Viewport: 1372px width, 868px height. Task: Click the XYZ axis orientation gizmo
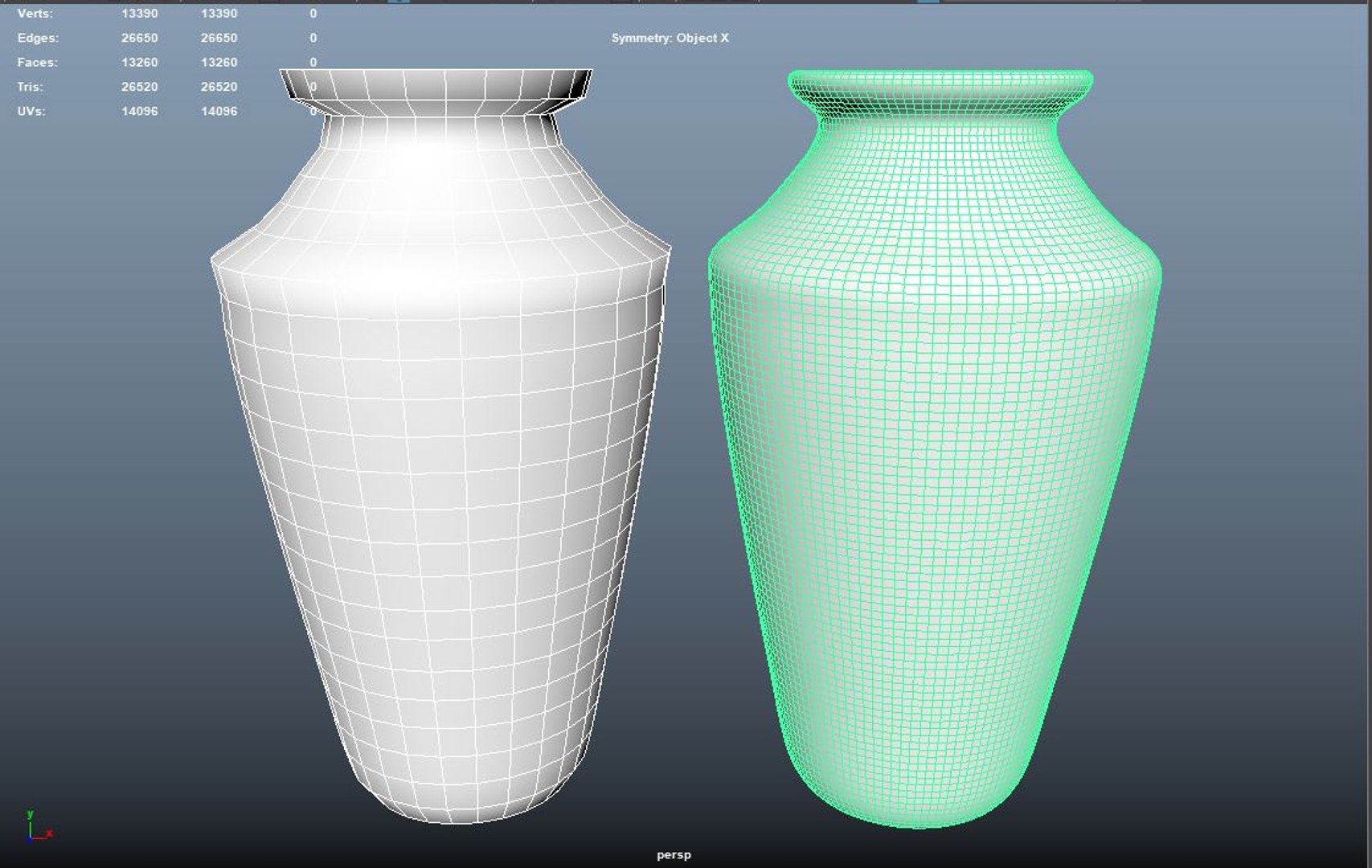38,826
